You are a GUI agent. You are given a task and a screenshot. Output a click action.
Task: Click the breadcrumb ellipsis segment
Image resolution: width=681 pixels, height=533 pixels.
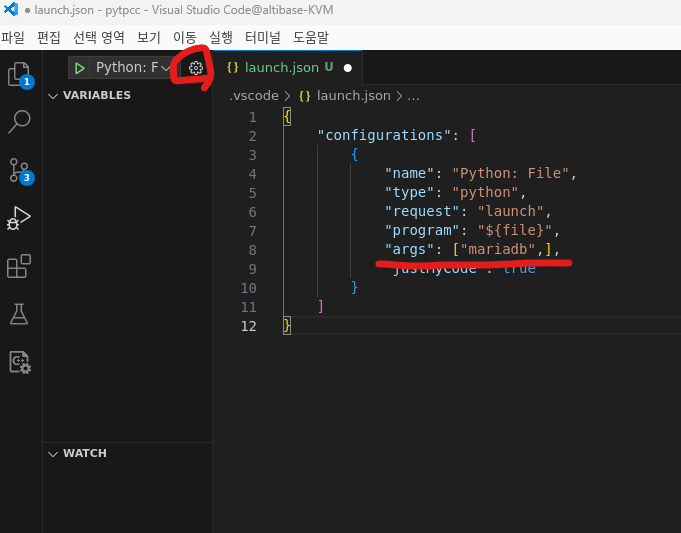(x=413, y=96)
